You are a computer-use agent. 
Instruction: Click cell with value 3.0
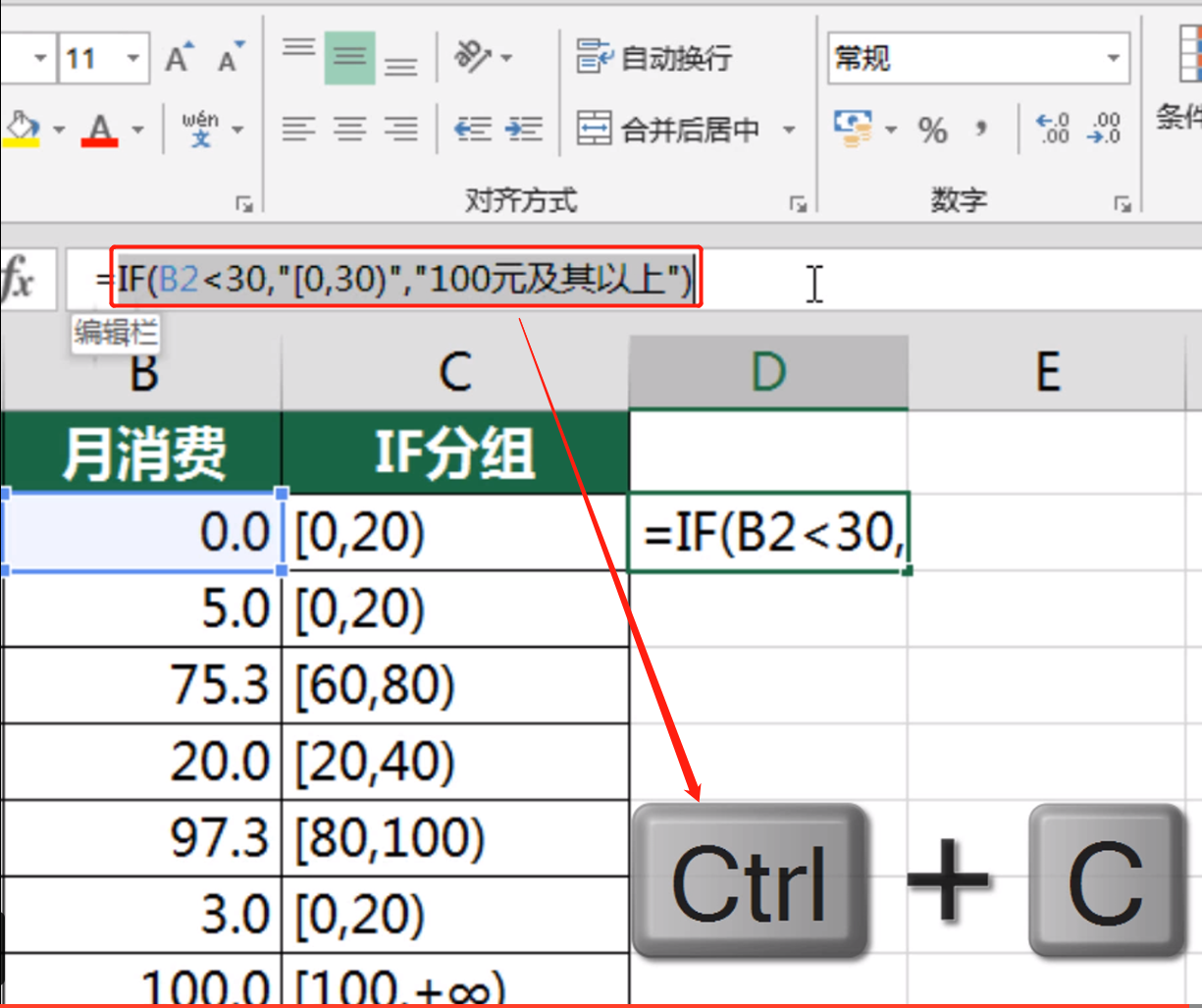(143, 915)
